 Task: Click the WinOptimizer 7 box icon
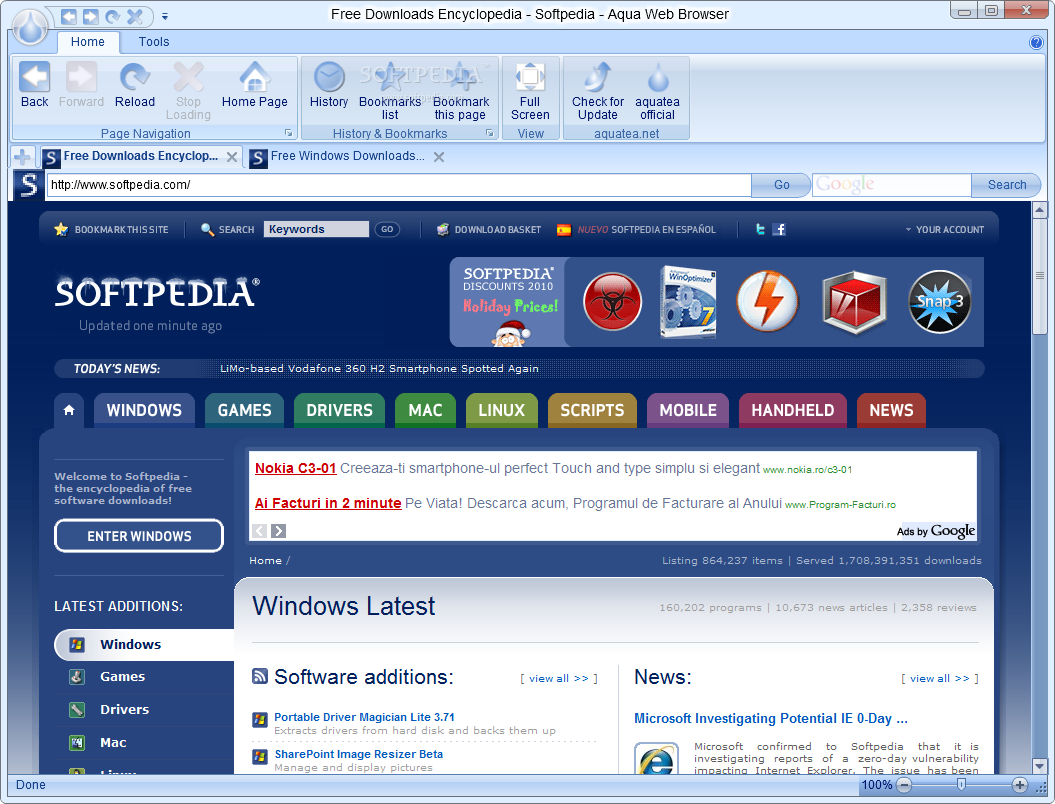point(688,301)
